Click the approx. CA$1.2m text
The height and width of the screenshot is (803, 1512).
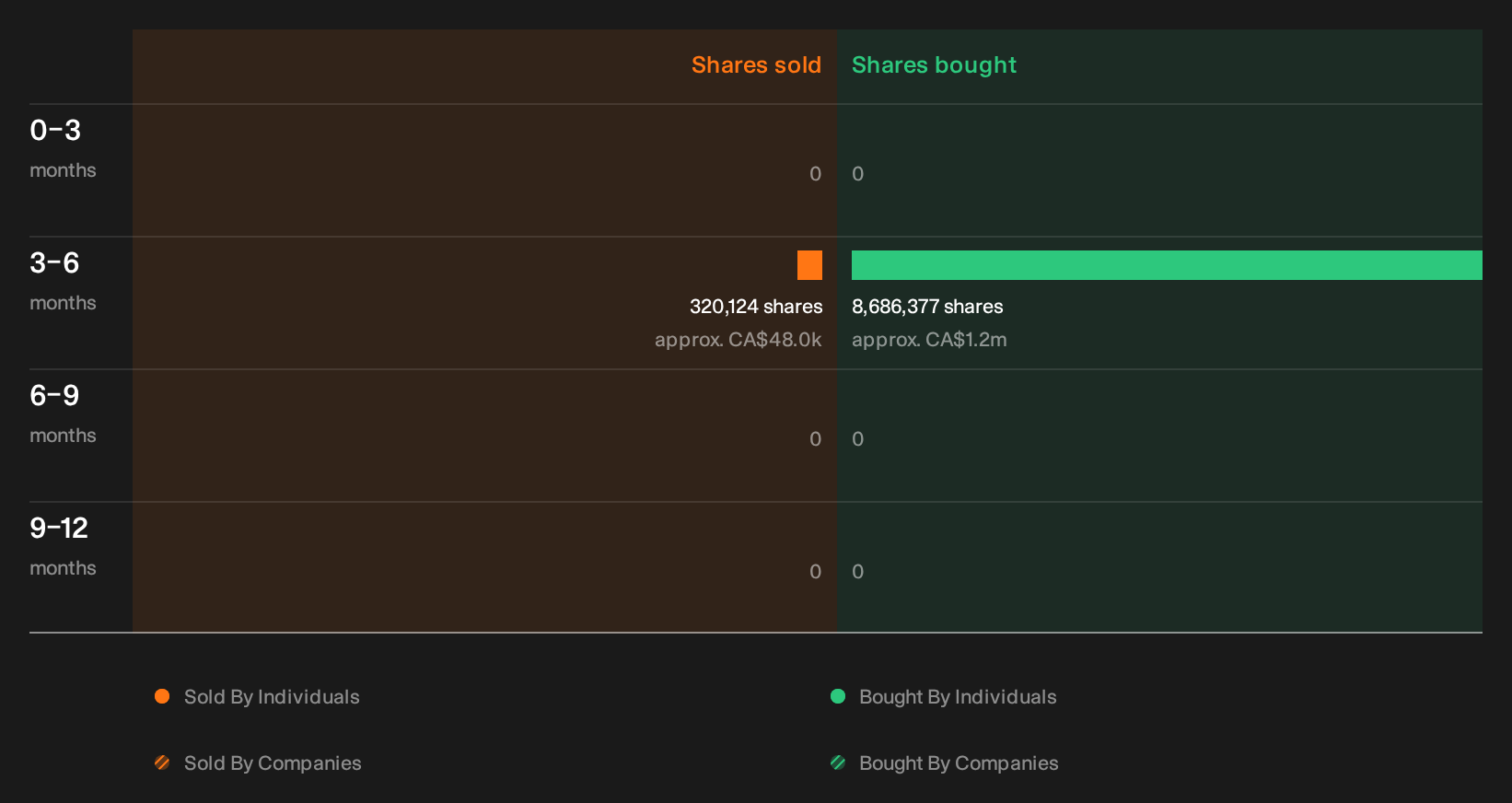coord(929,340)
